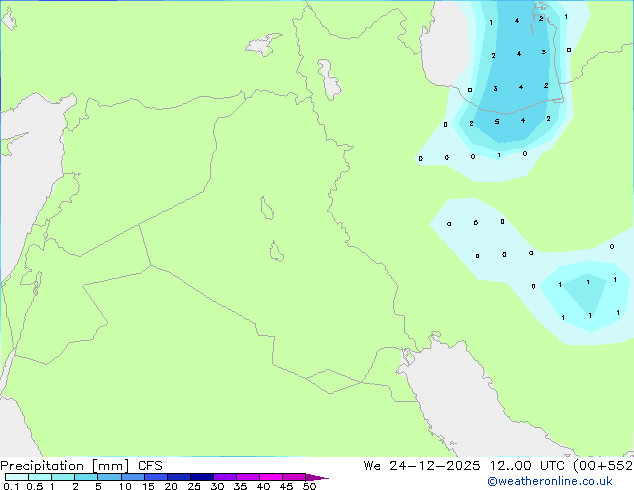Click the '50' legend scale label
Screen dimensions: 634x490
[310, 486]
